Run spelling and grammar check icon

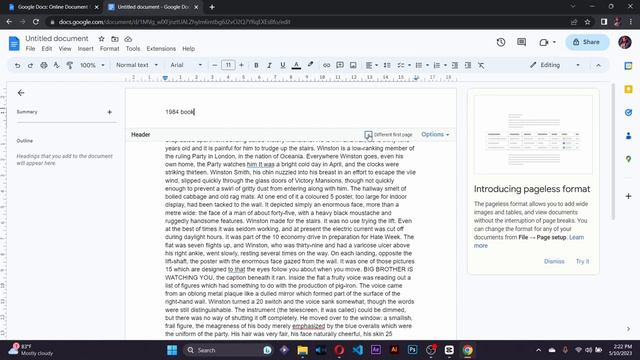click(56, 65)
